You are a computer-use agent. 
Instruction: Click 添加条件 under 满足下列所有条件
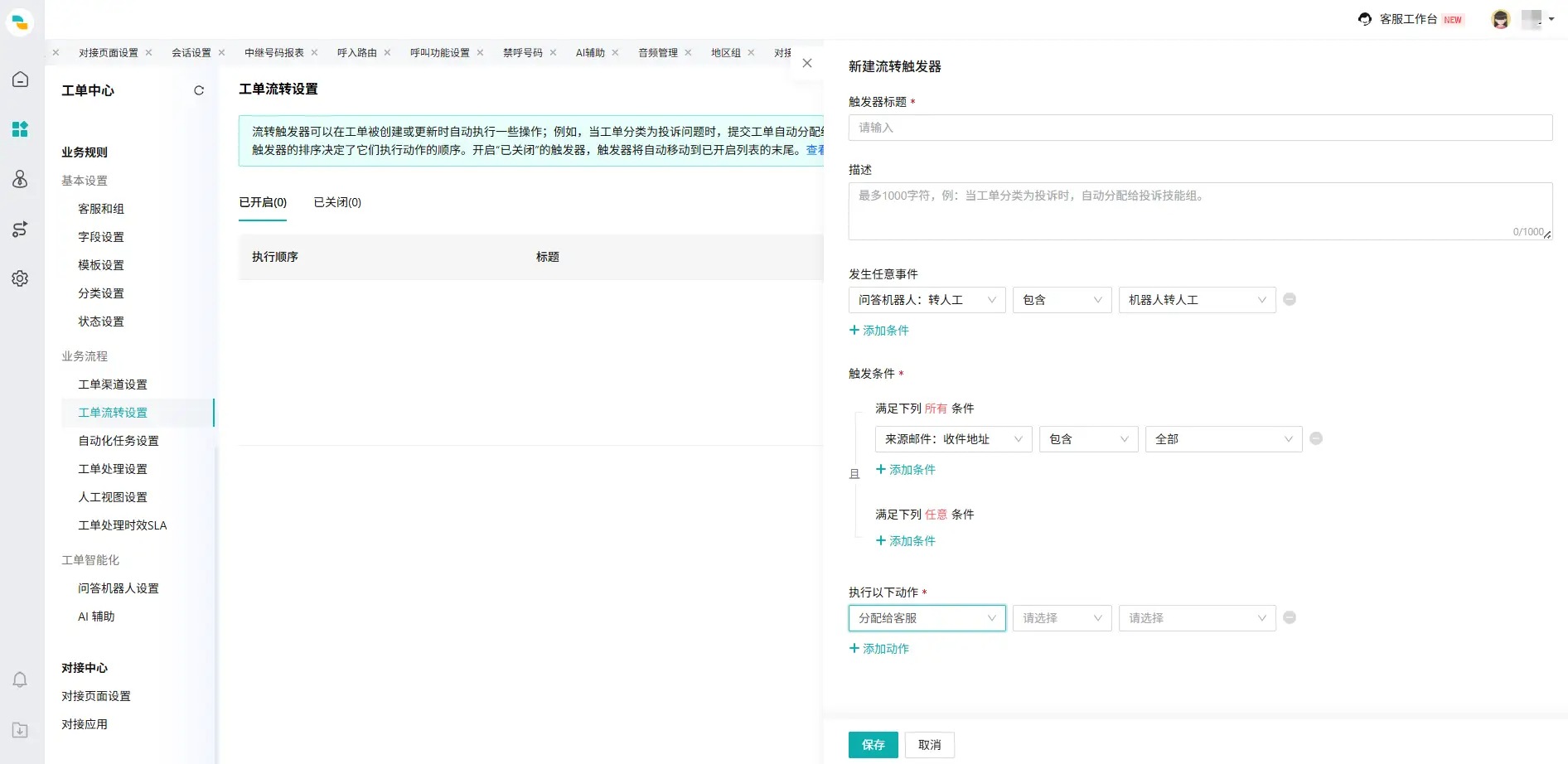[906, 469]
